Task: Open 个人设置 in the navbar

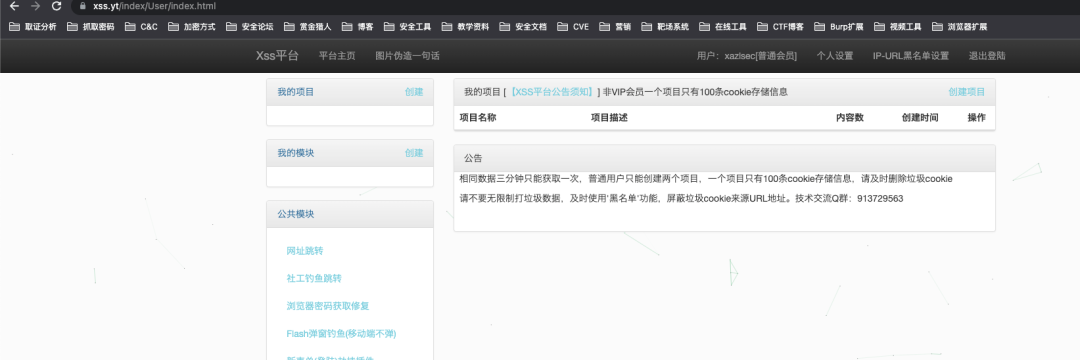Action: click(x=835, y=56)
